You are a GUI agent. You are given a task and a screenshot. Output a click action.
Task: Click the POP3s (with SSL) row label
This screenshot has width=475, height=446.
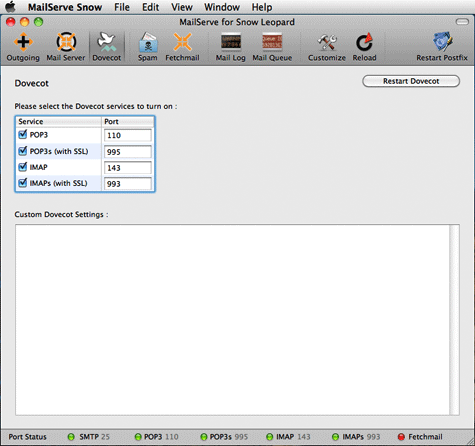(x=59, y=151)
